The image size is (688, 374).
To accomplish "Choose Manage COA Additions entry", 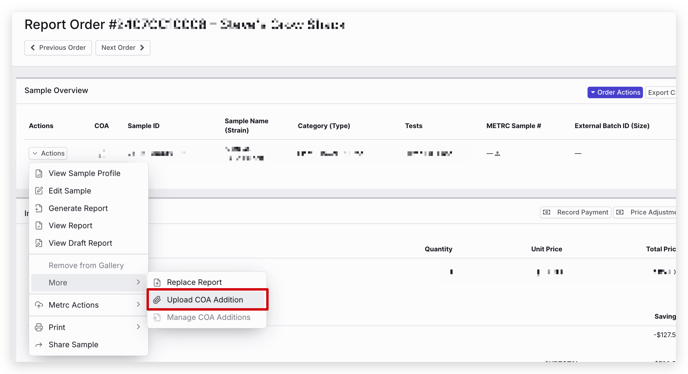I will click(207, 317).
